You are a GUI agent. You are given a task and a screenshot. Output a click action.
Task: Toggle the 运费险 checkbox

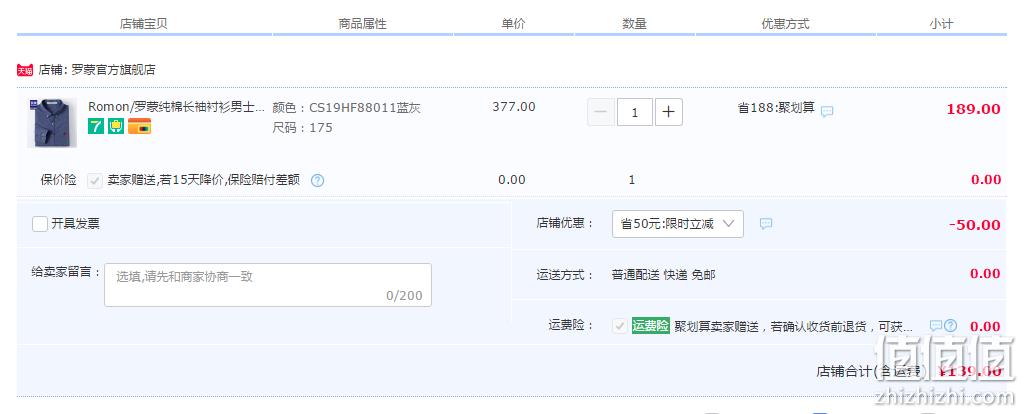(x=620, y=326)
